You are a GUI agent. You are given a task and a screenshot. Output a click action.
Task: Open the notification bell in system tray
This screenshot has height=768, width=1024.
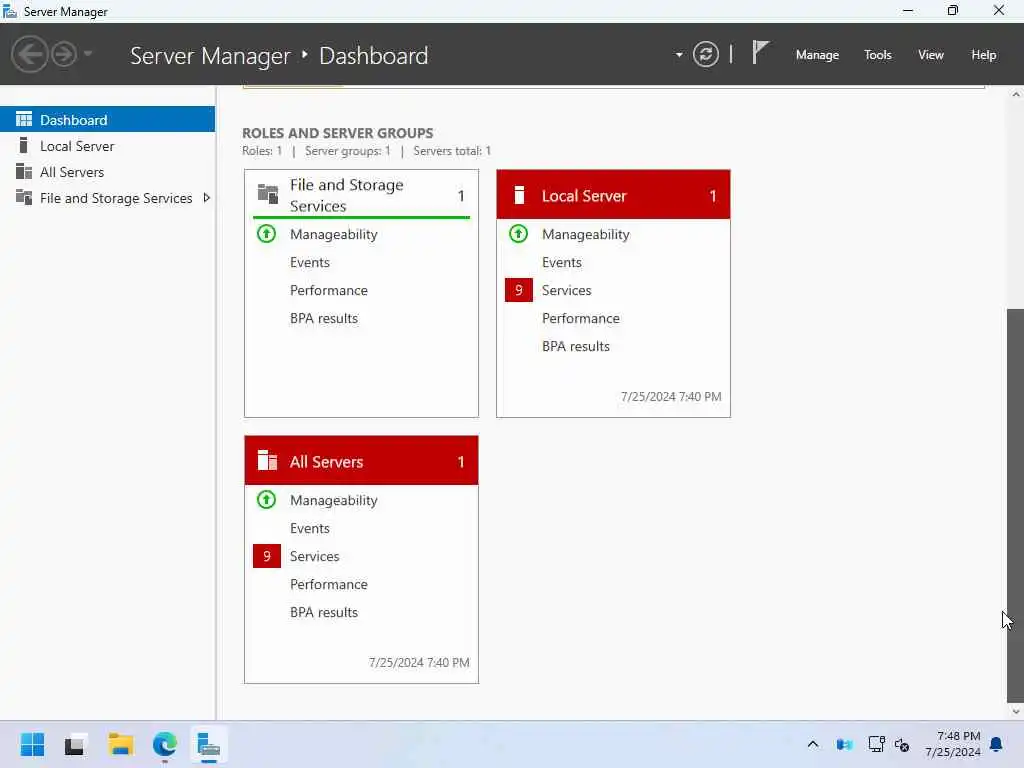click(996, 744)
